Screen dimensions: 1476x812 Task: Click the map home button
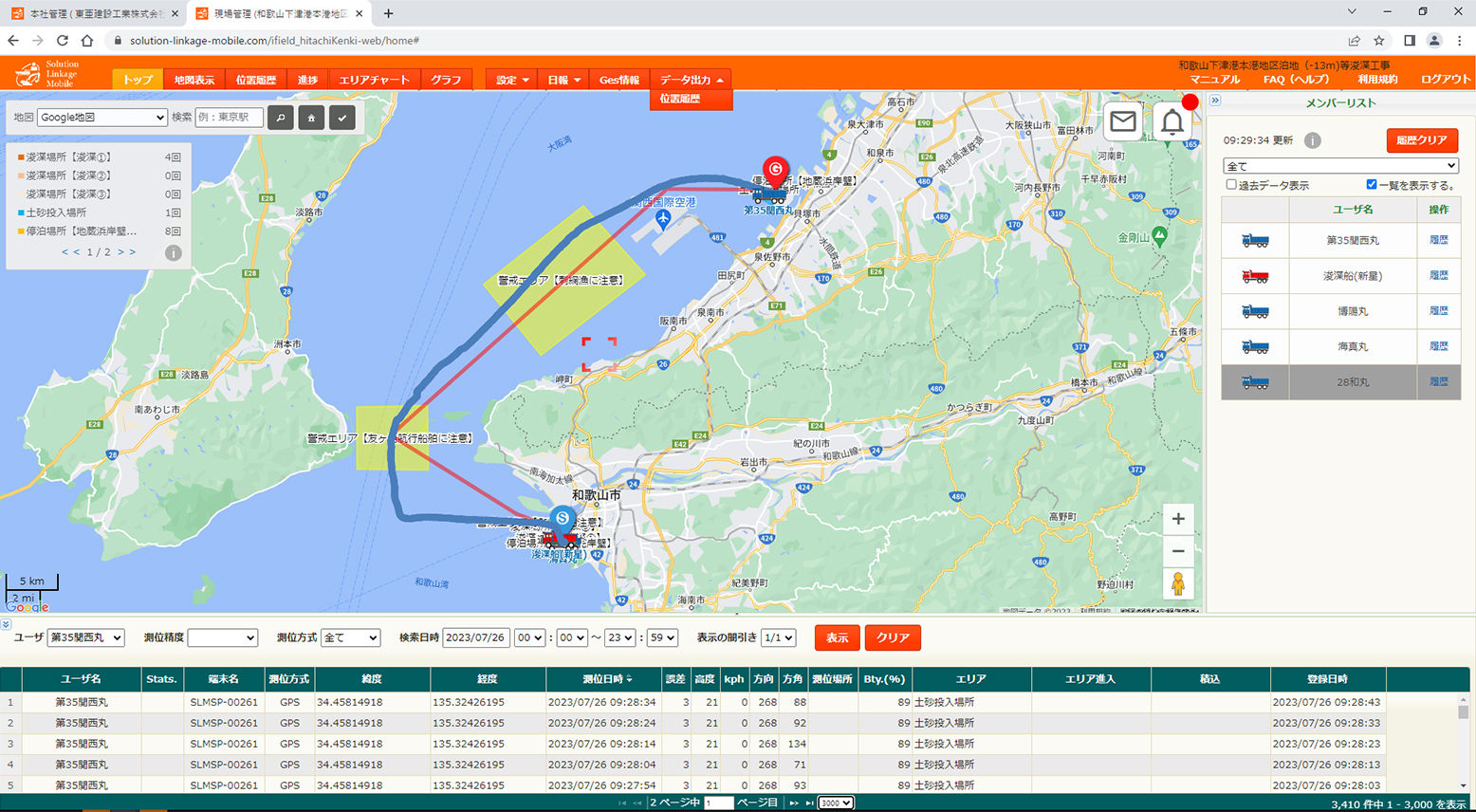311,118
